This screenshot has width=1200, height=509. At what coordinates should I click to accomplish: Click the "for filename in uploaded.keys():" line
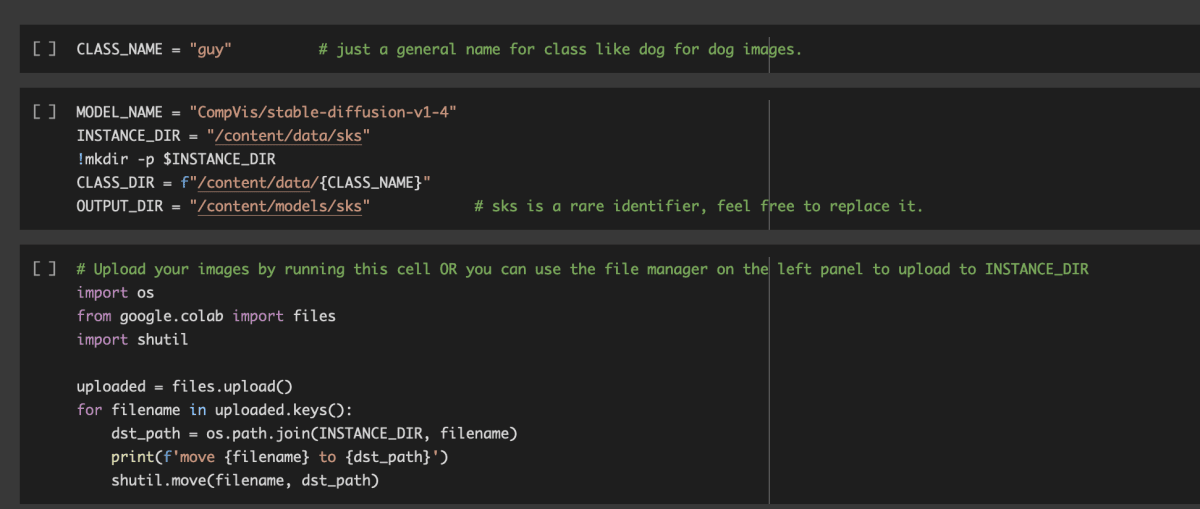pos(214,410)
